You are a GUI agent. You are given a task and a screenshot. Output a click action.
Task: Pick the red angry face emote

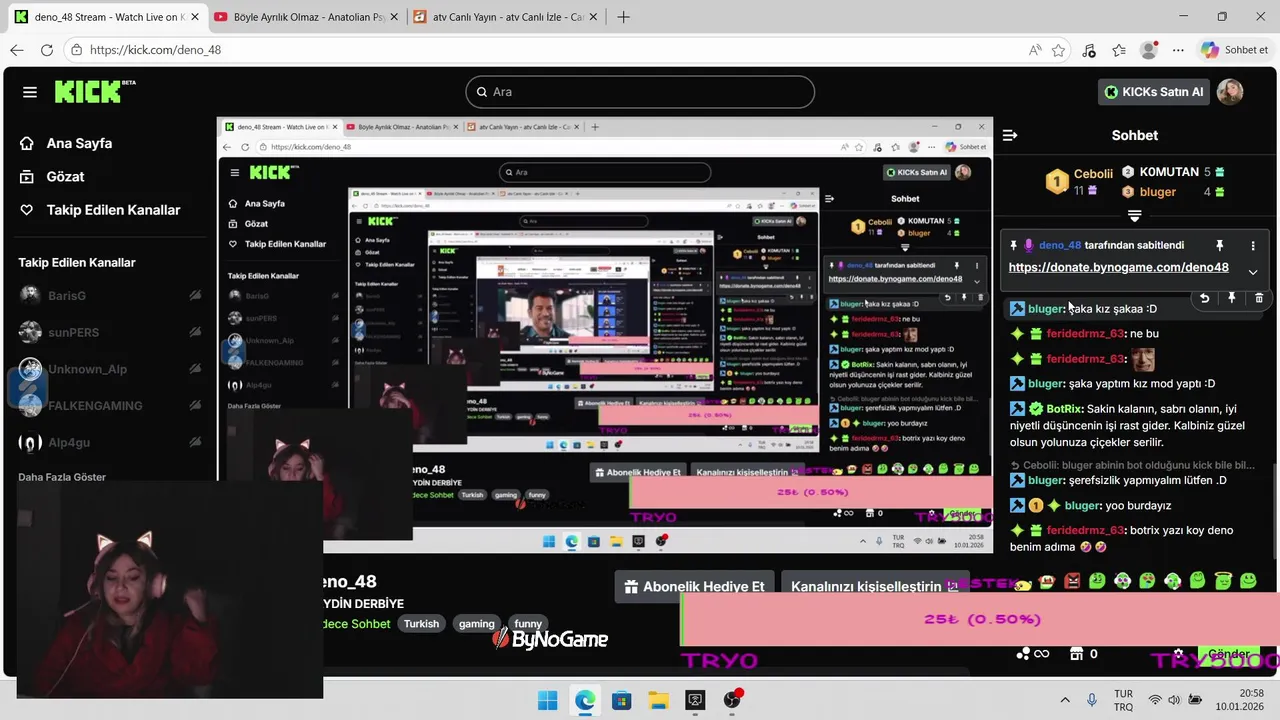click(x=1072, y=581)
